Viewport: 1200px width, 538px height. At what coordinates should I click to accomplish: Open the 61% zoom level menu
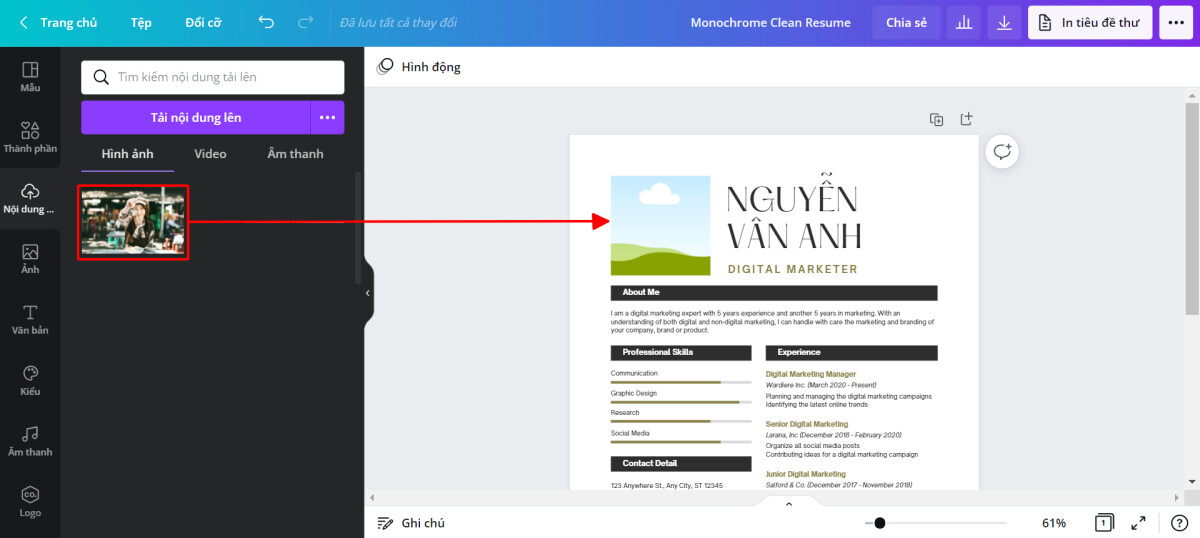(1054, 523)
